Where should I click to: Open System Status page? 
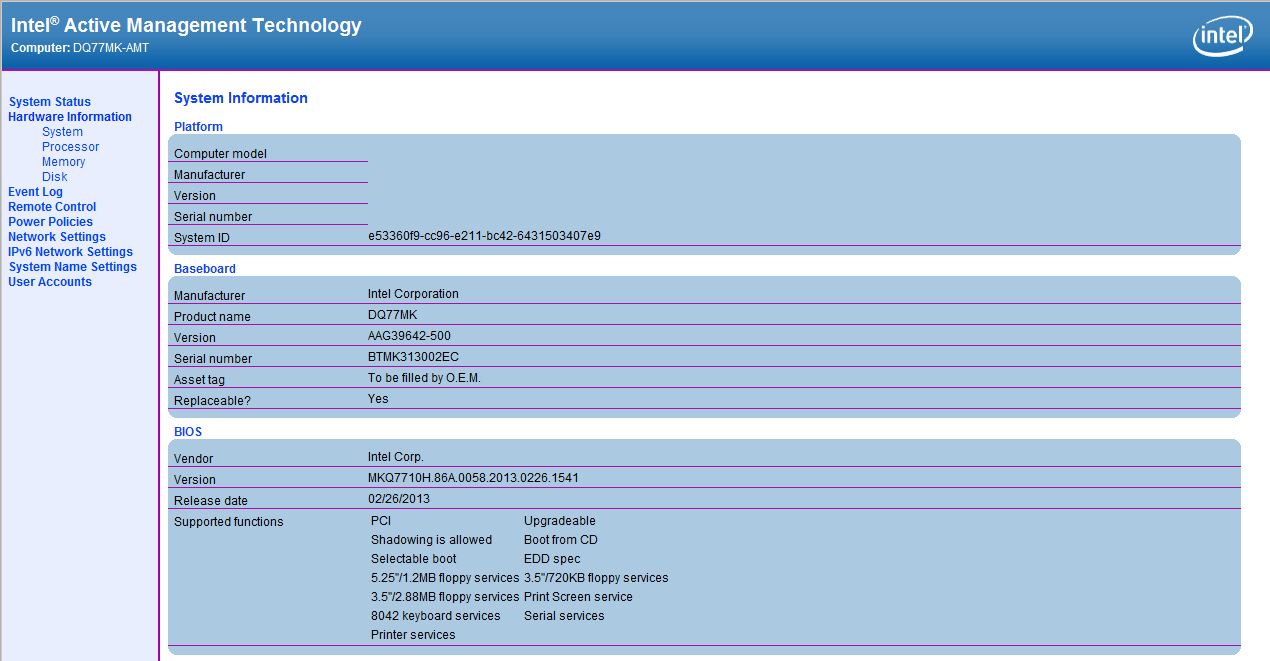(x=50, y=102)
